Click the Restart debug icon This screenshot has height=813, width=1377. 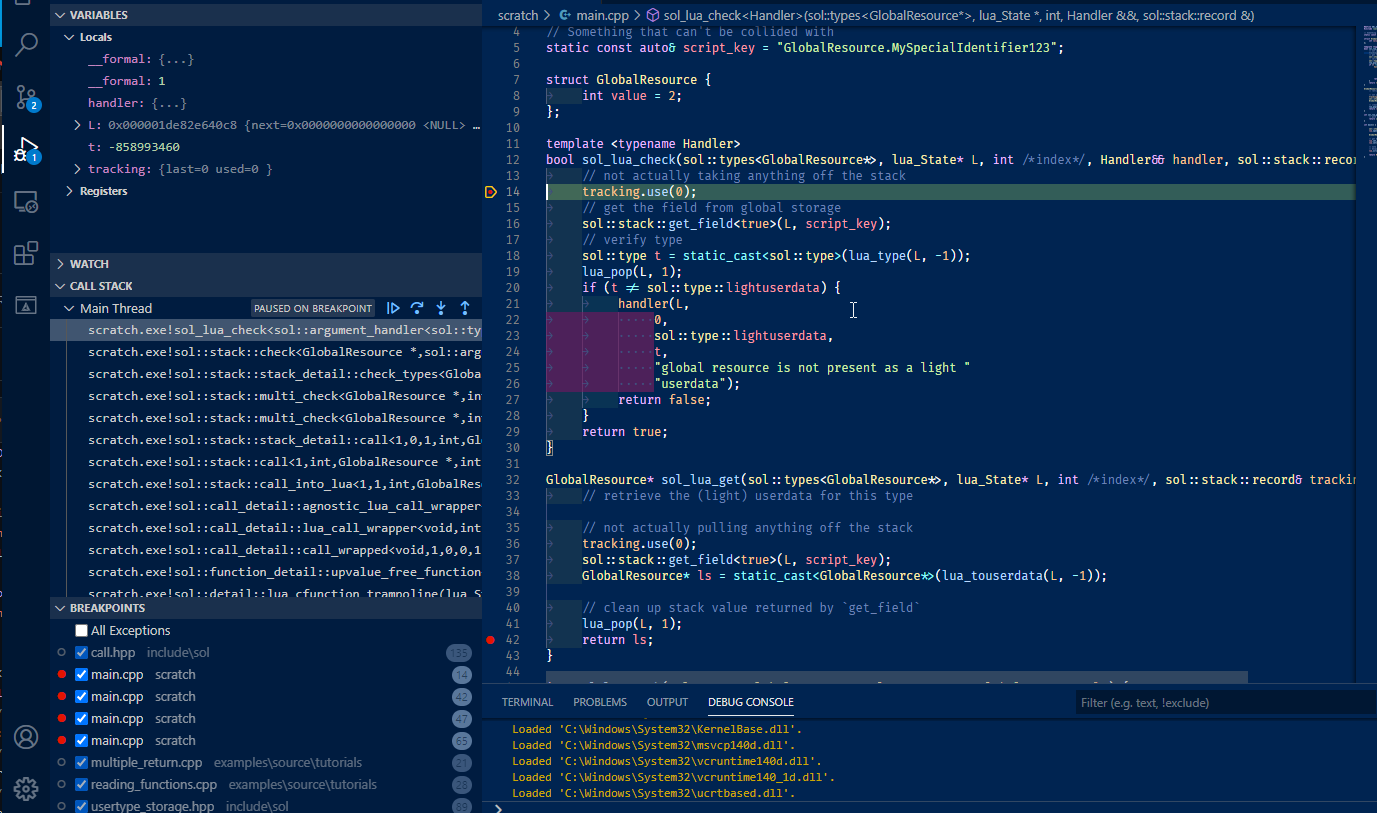click(x=416, y=308)
